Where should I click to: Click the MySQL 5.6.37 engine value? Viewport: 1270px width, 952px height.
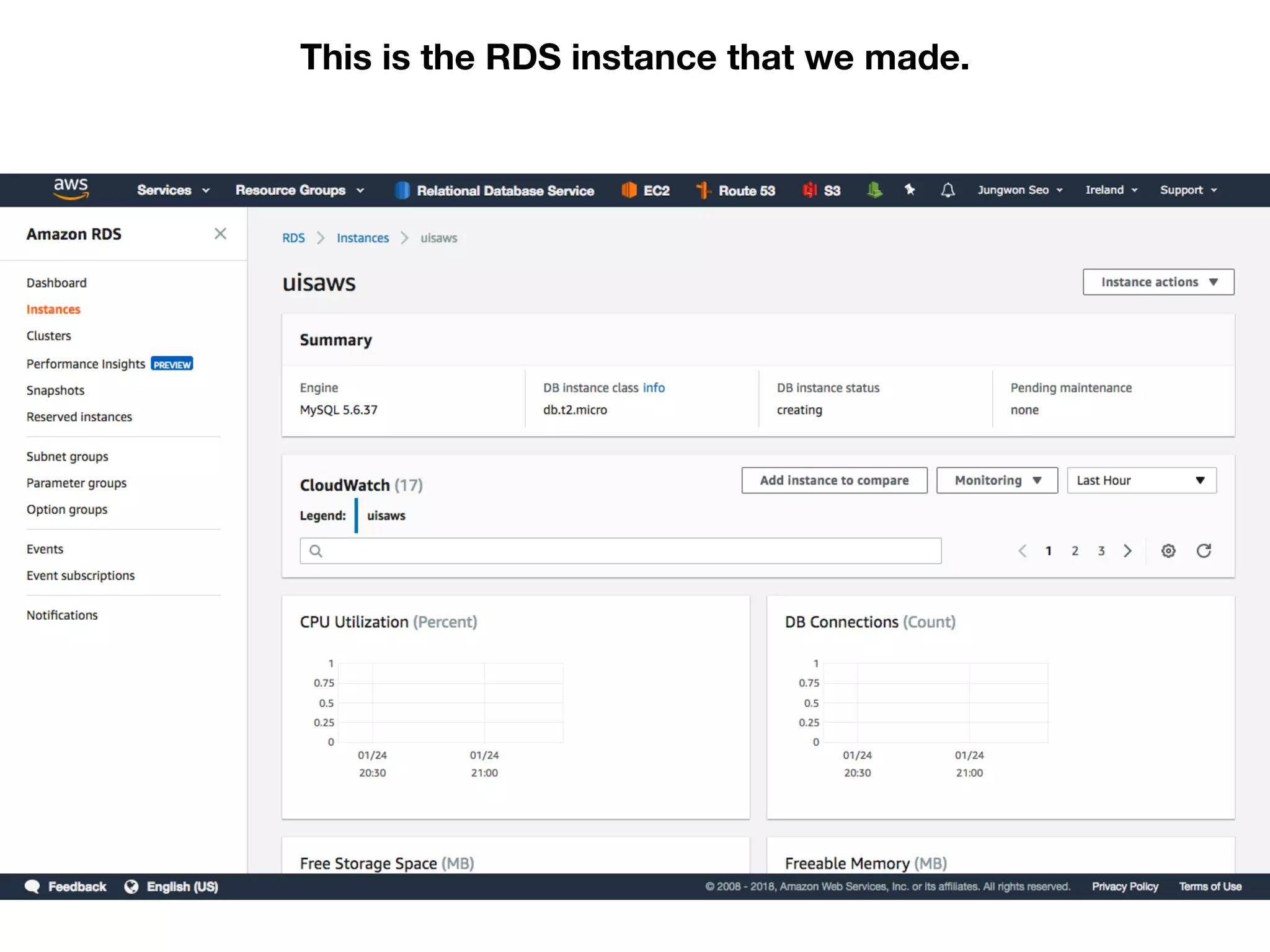[339, 410]
